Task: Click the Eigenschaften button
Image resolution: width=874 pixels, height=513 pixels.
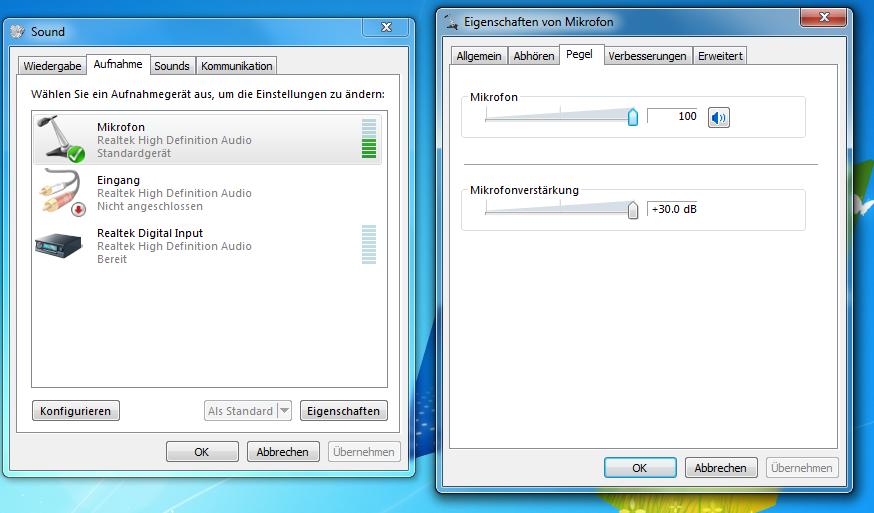Action: [x=343, y=411]
